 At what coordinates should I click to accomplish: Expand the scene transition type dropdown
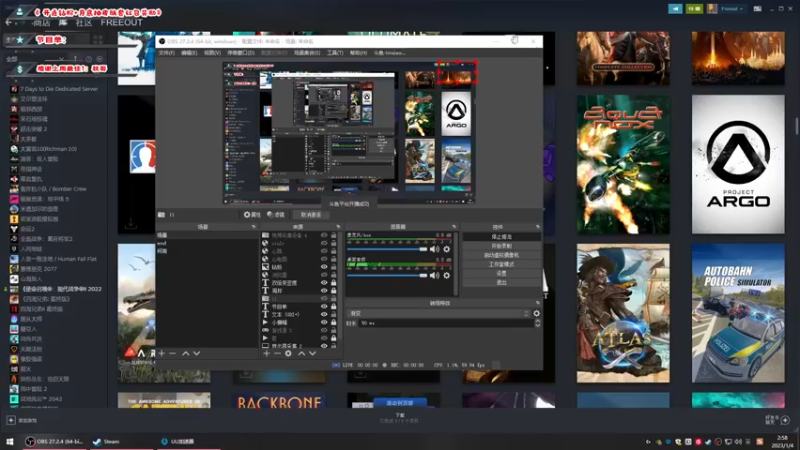pos(438,313)
